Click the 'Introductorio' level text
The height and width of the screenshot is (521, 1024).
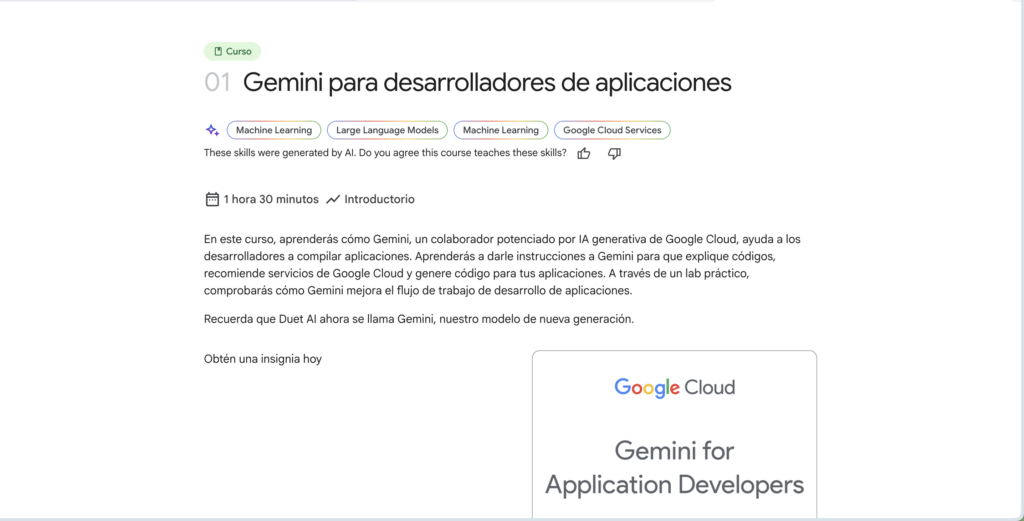click(379, 199)
